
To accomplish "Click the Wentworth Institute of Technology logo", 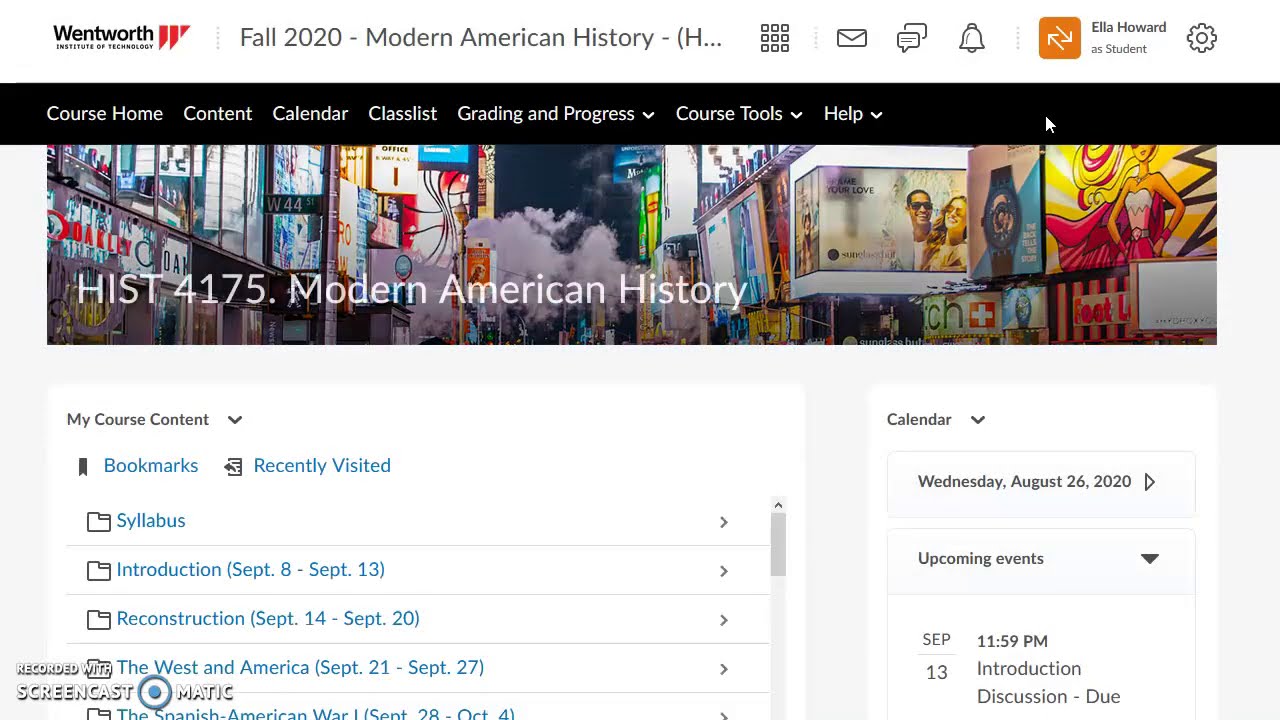I will [121, 38].
